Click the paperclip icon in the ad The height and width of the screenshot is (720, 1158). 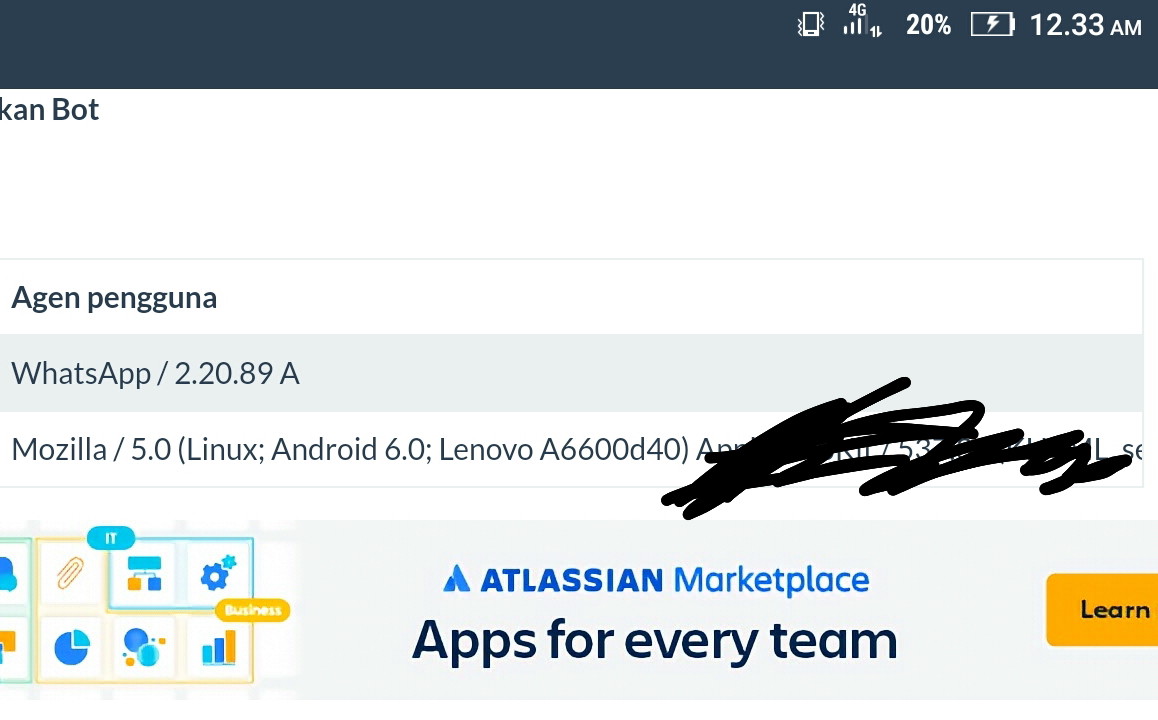70,574
